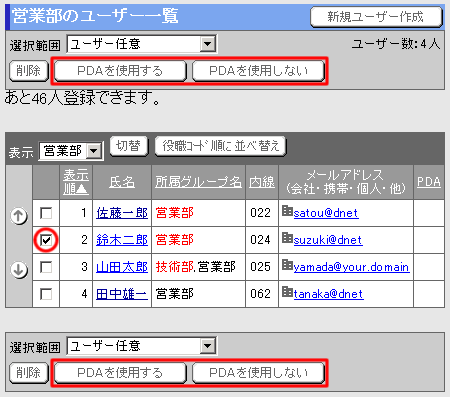Screen dimensions: 450x397
Task: Uncheck the checkbox for 鈴木二郎
Action: point(46,240)
